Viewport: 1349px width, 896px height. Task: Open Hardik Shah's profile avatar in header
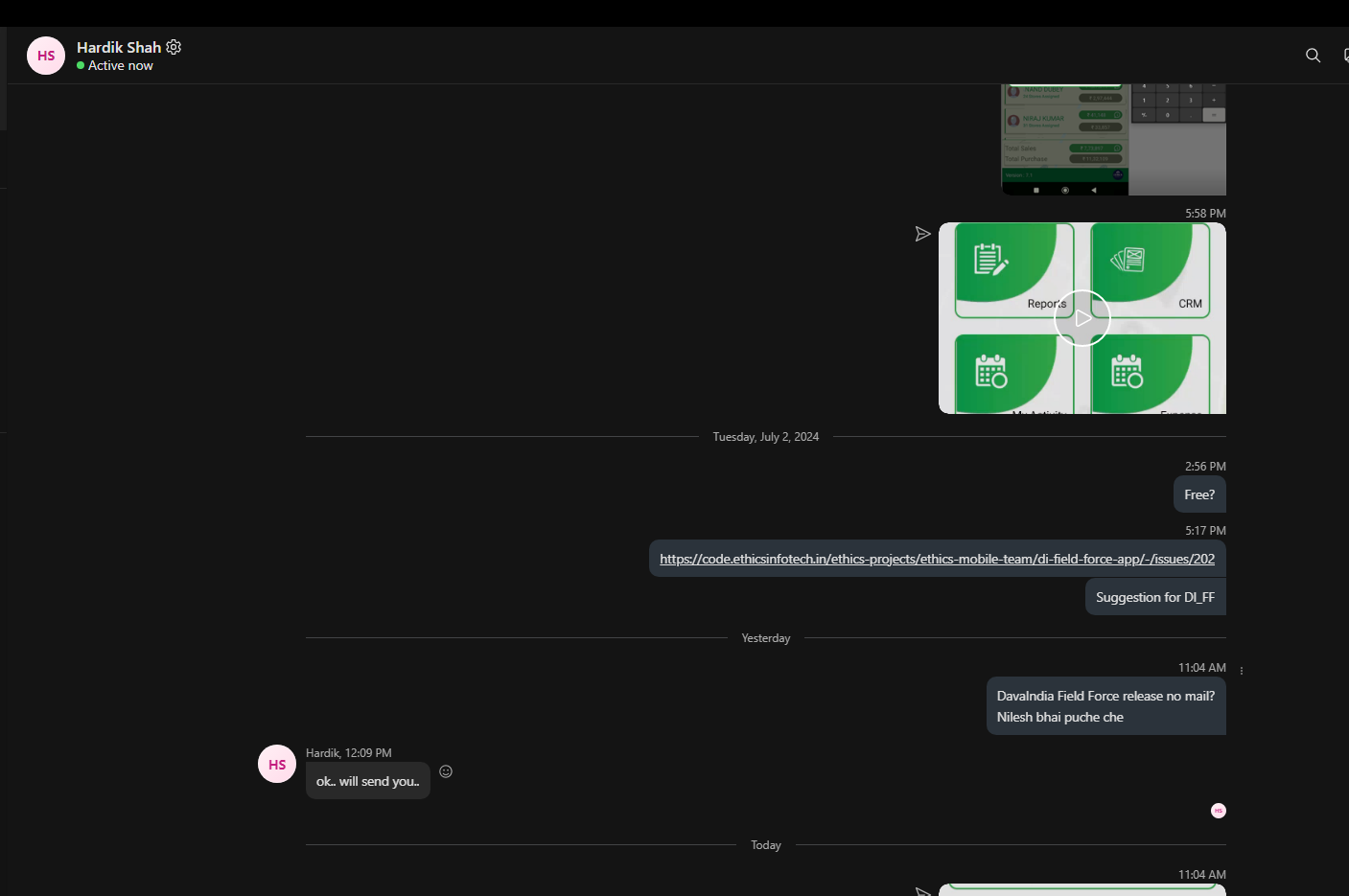(x=46, y=56)
